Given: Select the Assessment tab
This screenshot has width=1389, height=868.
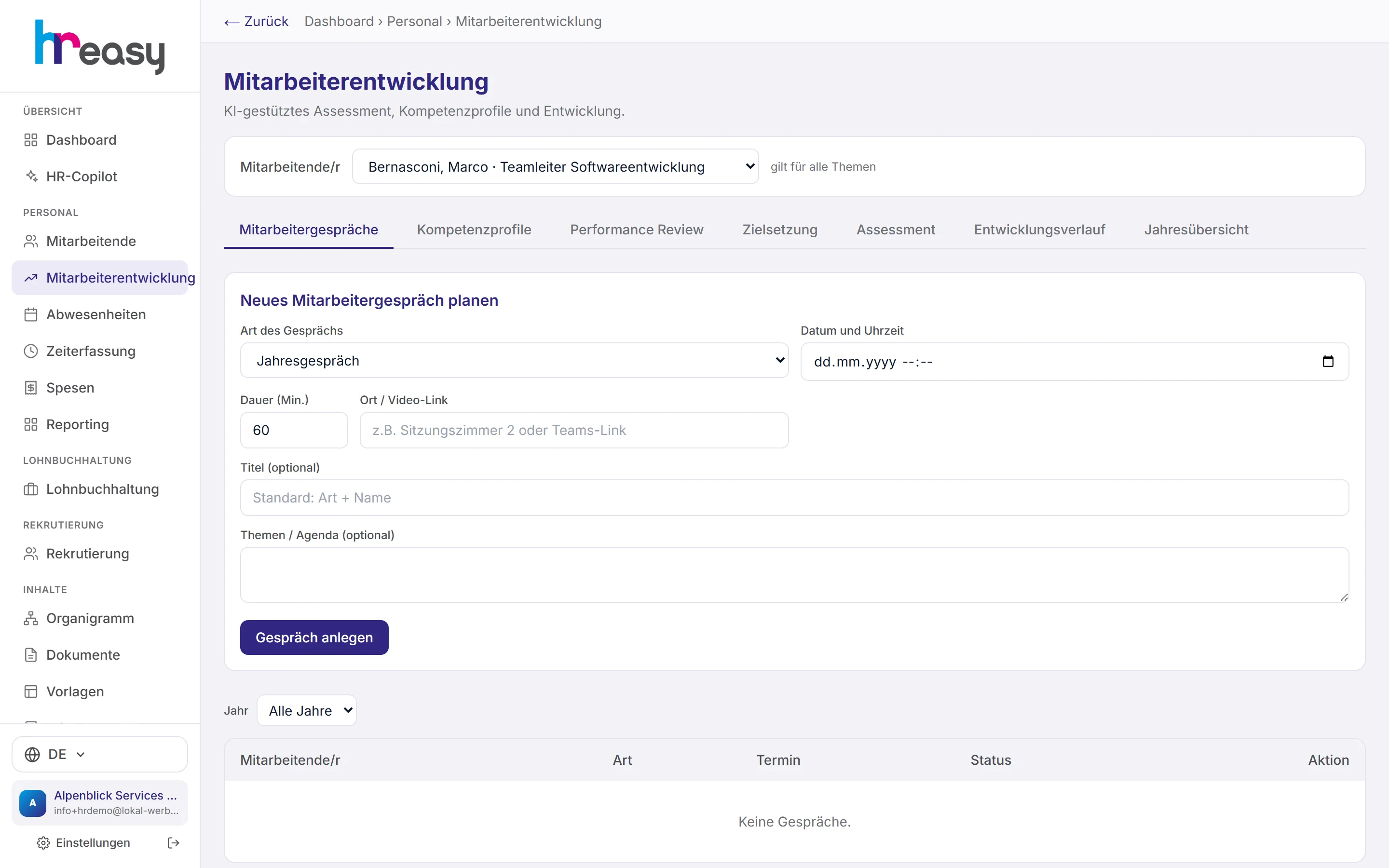Looking at the screenshot, I should point(896,230).
